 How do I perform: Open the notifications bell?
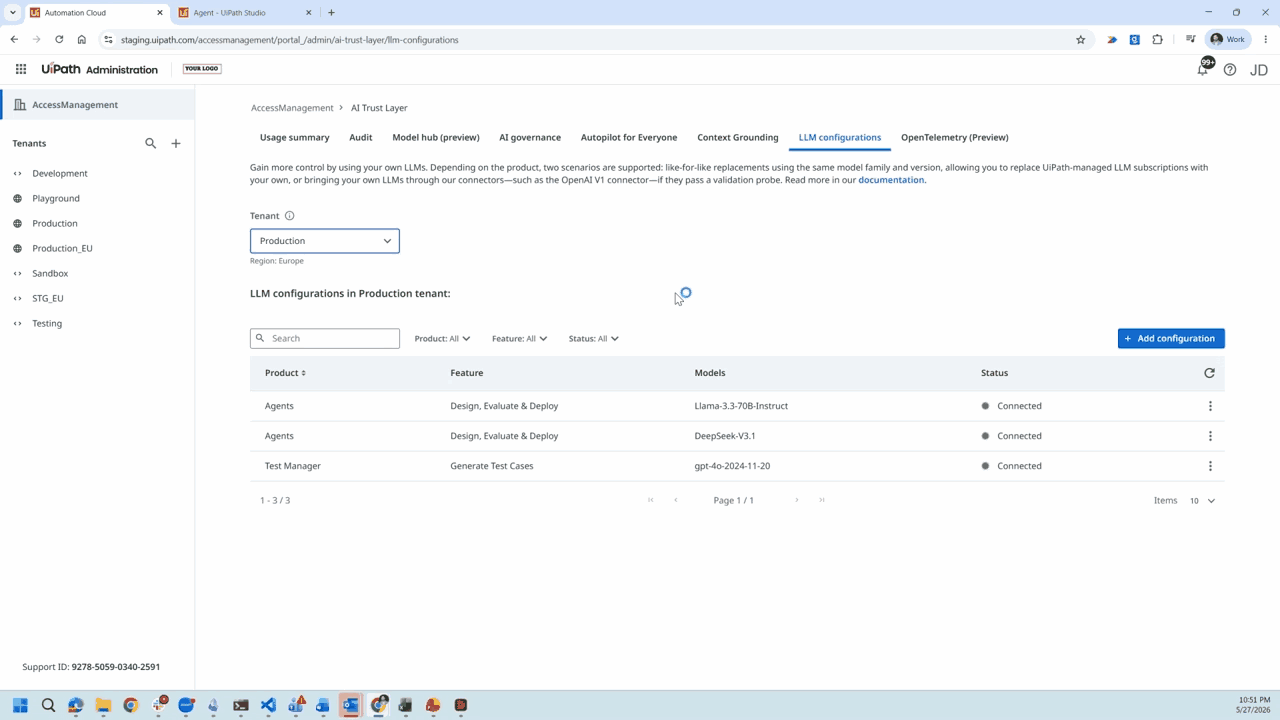point(1203,69)
